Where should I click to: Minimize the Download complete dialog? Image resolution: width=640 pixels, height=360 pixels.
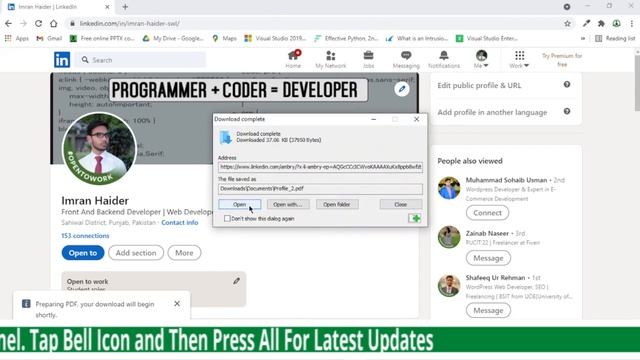coord(373,119)
